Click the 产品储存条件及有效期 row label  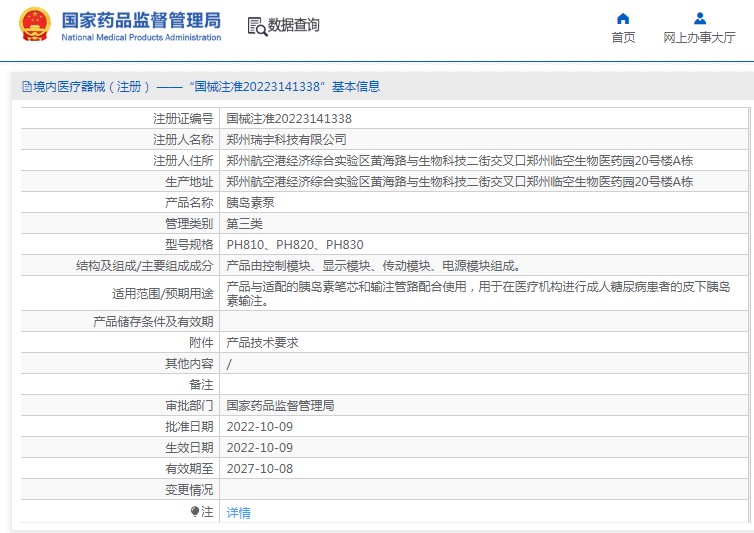pyautogui.click(x=153, y=322)
